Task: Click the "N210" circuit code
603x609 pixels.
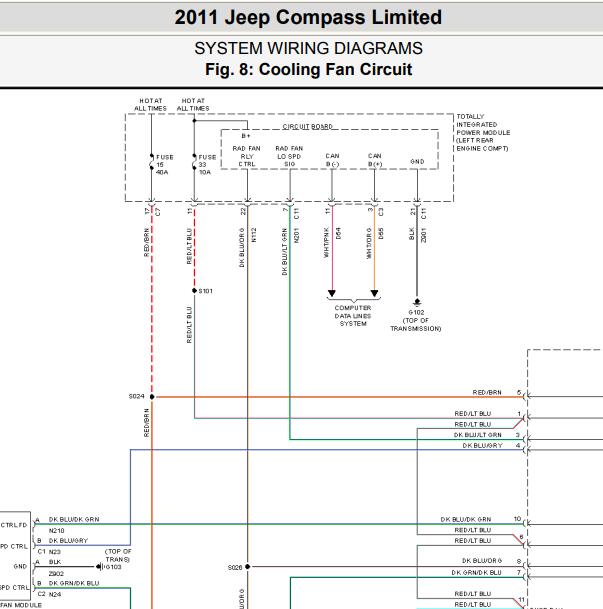Action: [x=57, y=531]
